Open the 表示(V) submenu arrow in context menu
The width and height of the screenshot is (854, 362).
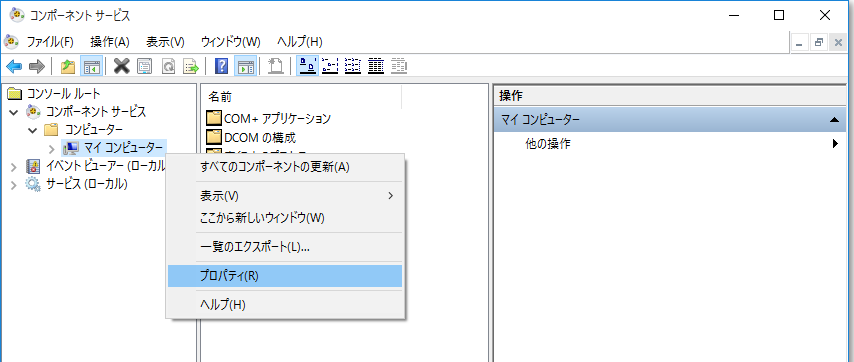click(x=390, y=195)
